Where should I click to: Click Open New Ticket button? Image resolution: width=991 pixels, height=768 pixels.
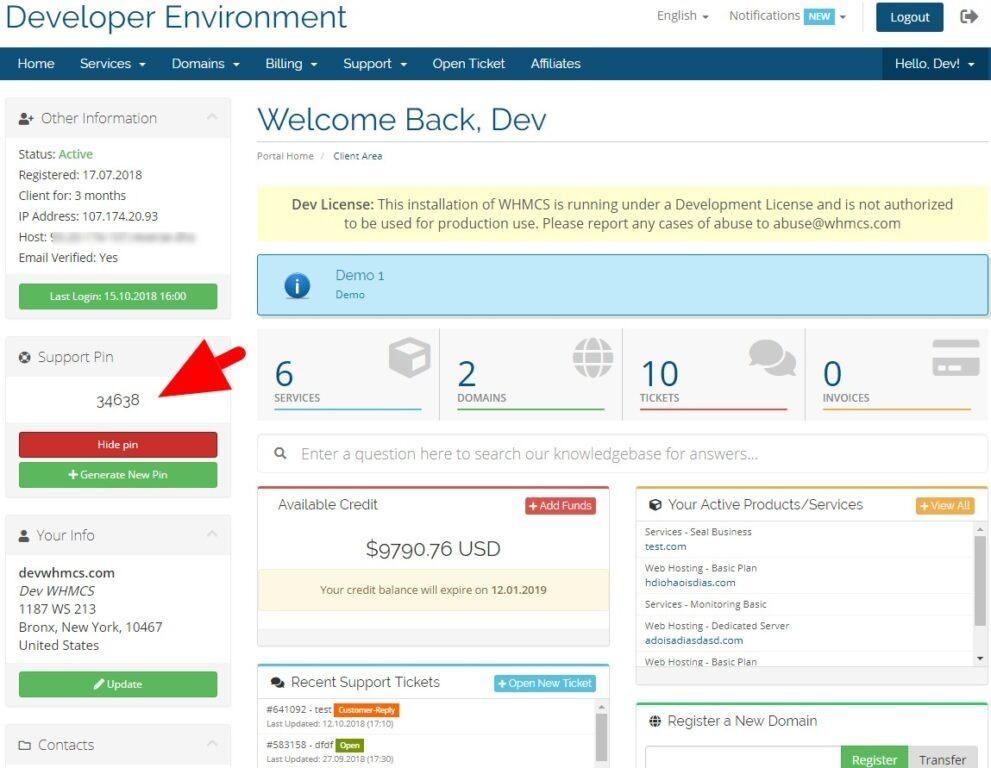tap(545, 683)
